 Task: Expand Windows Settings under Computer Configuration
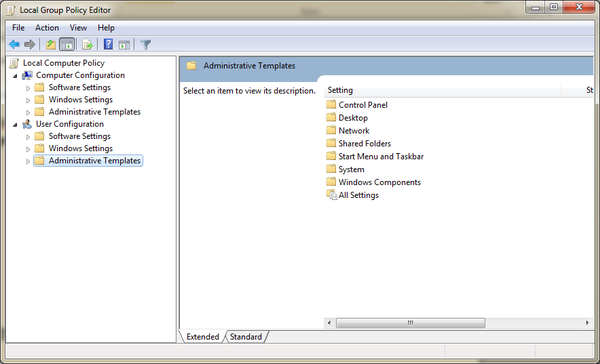[x=28, y=101]
